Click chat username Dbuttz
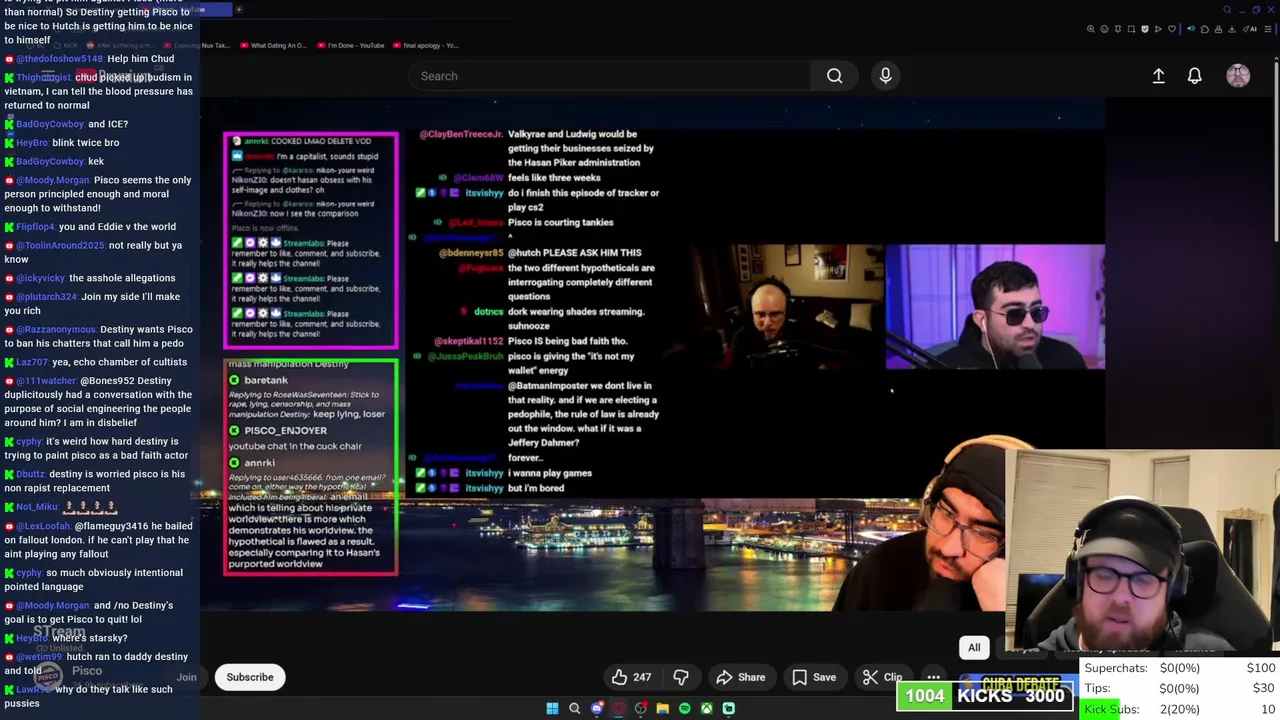The height and width of the screenshot is (720, 1280). coord(30,474)
